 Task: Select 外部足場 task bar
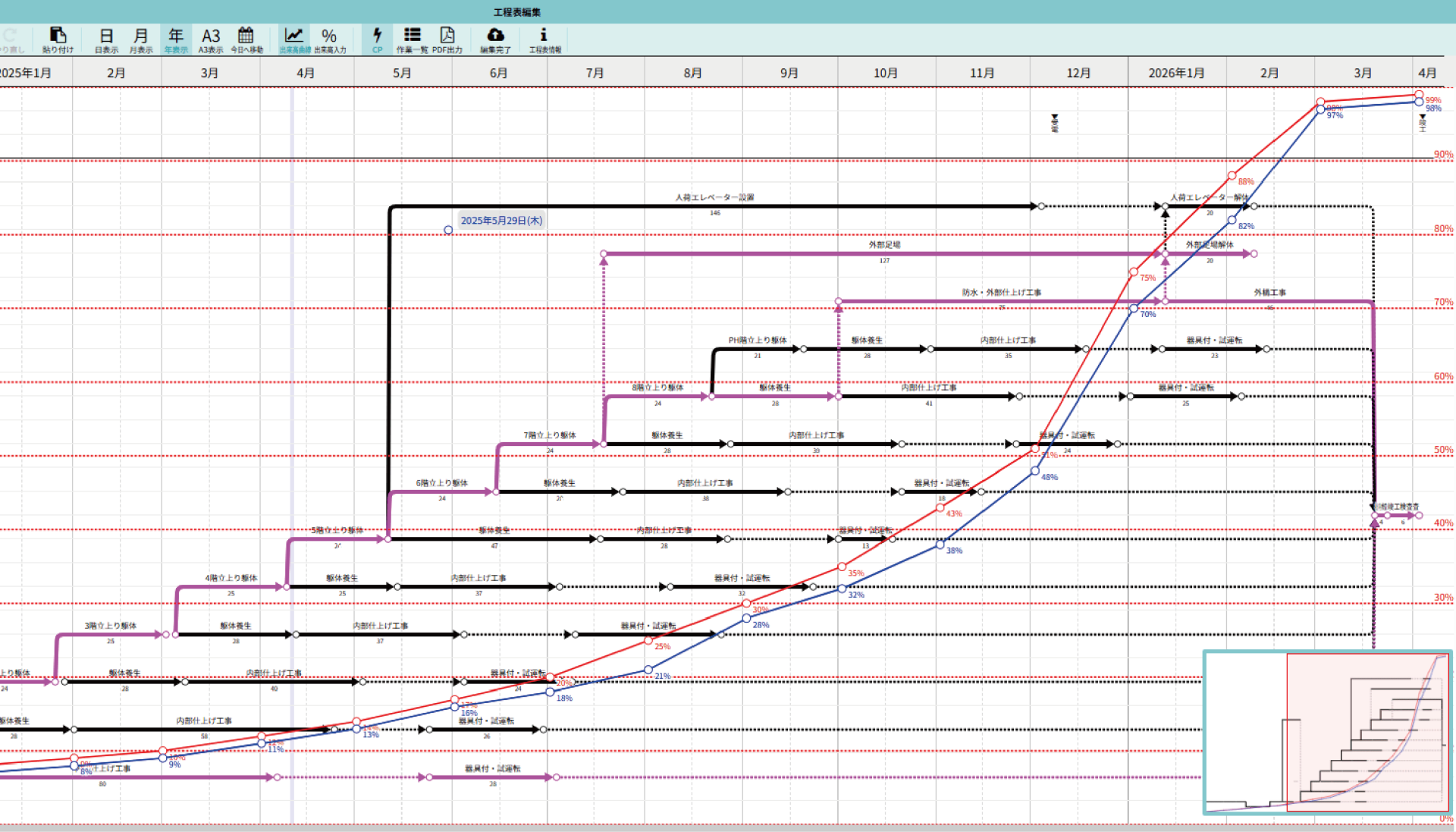tap(883, 254)
